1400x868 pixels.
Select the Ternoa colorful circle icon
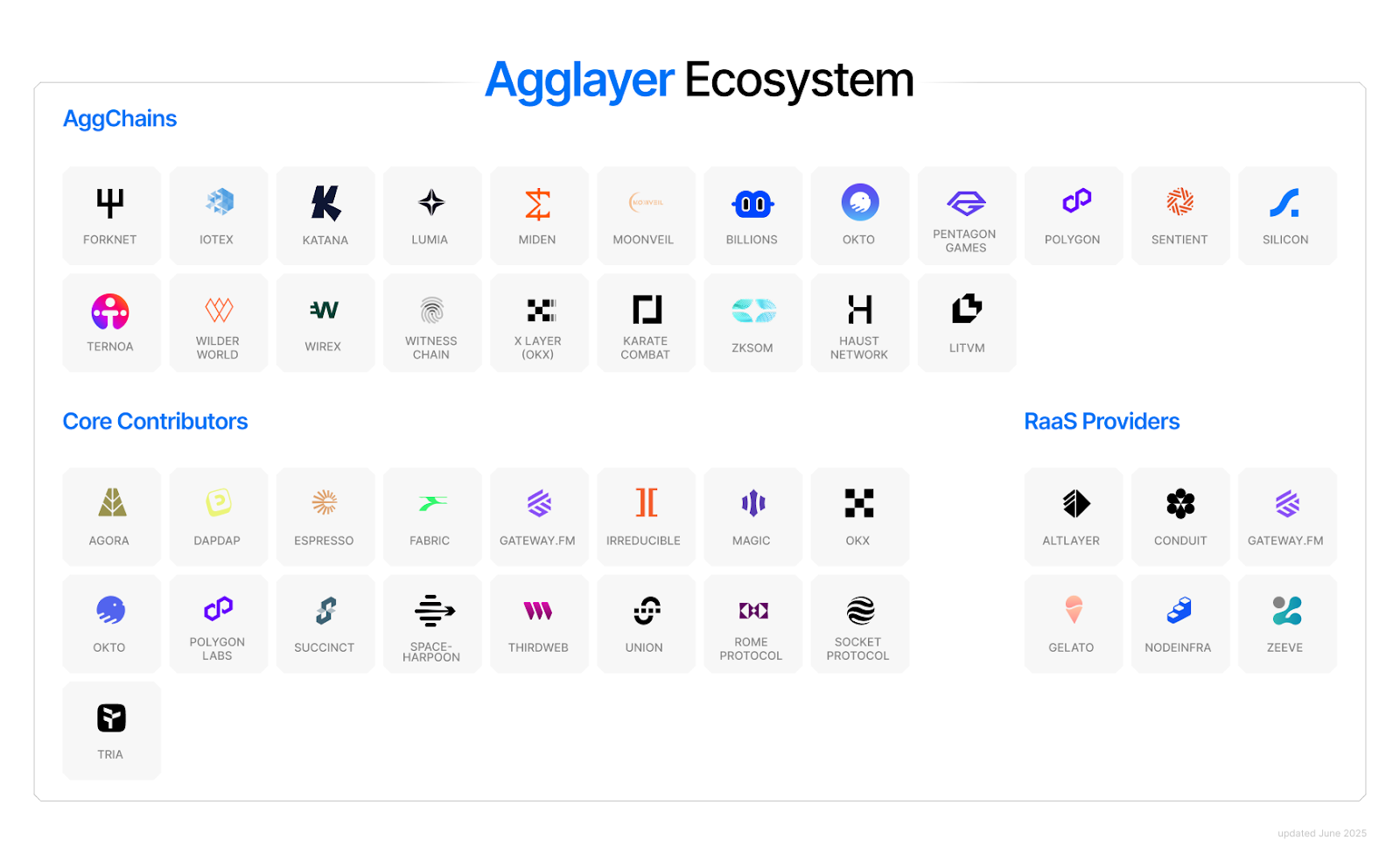[x=110, y=311]
